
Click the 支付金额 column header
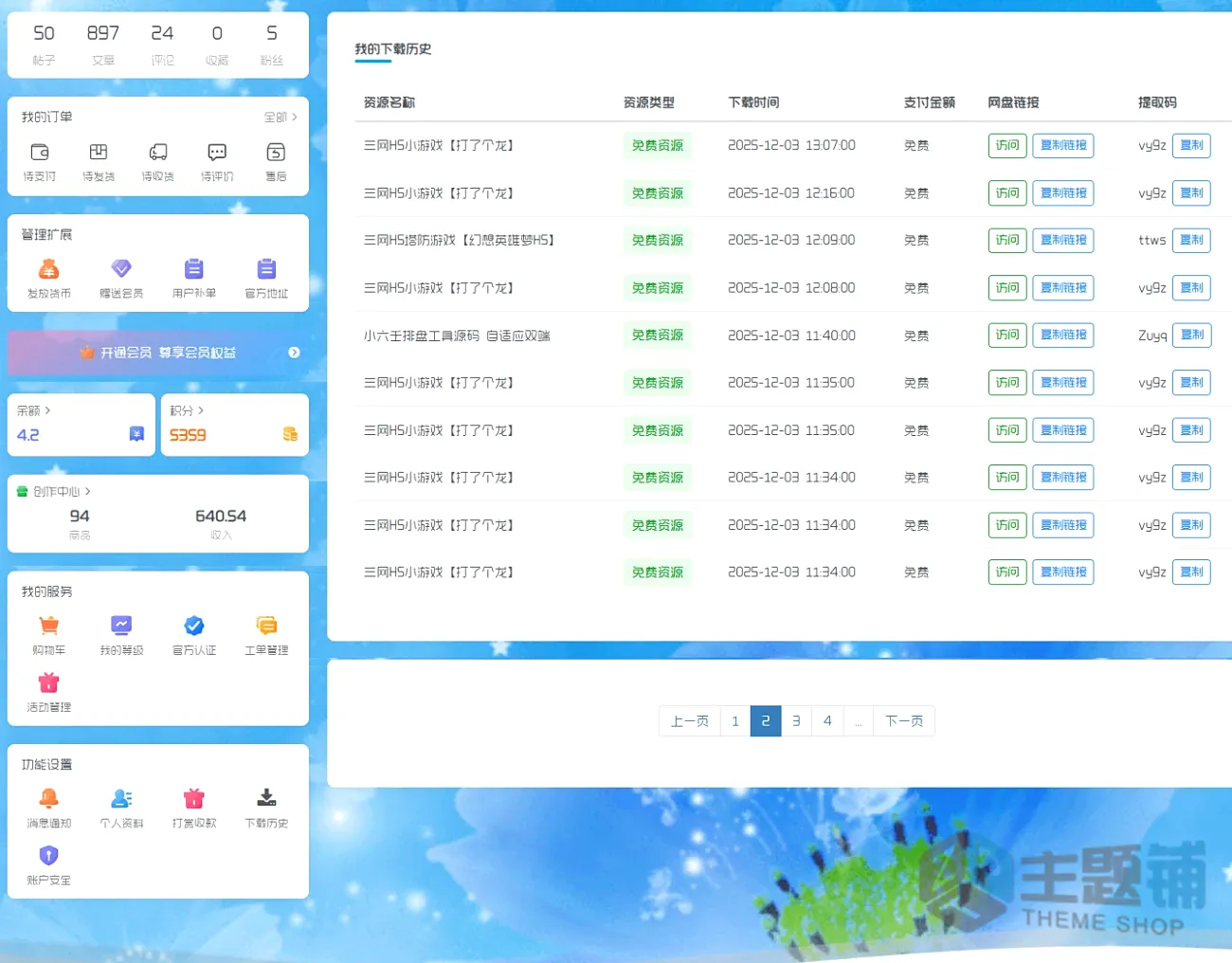click(x=930, y=102)
